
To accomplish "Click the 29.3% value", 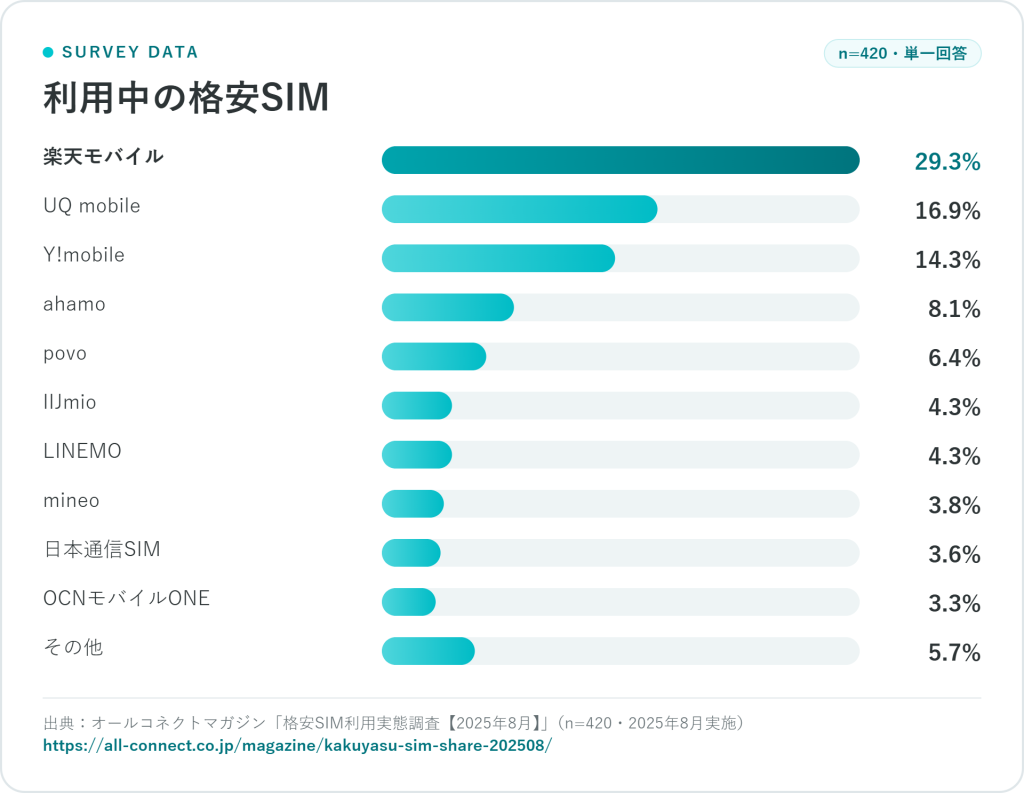I will tap(948, 161).
